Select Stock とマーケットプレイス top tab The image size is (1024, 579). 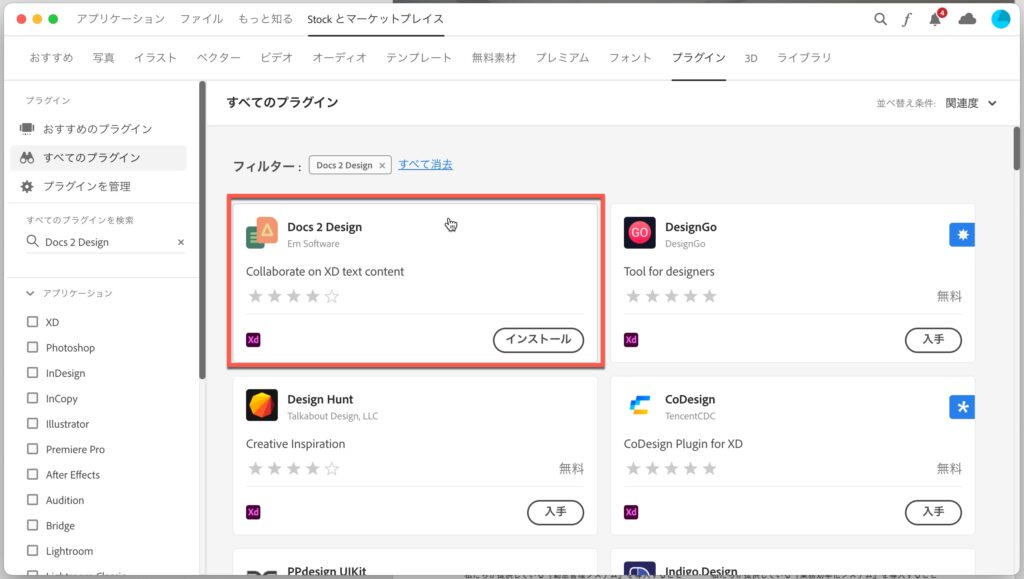click(376, 19)
